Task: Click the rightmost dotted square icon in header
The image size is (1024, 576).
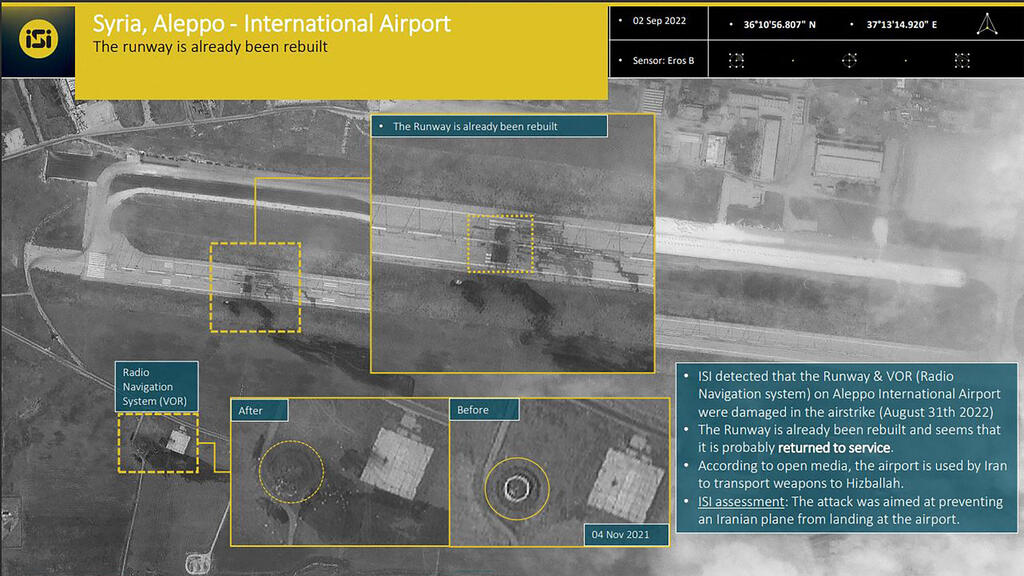Action: tap(963, 60)
